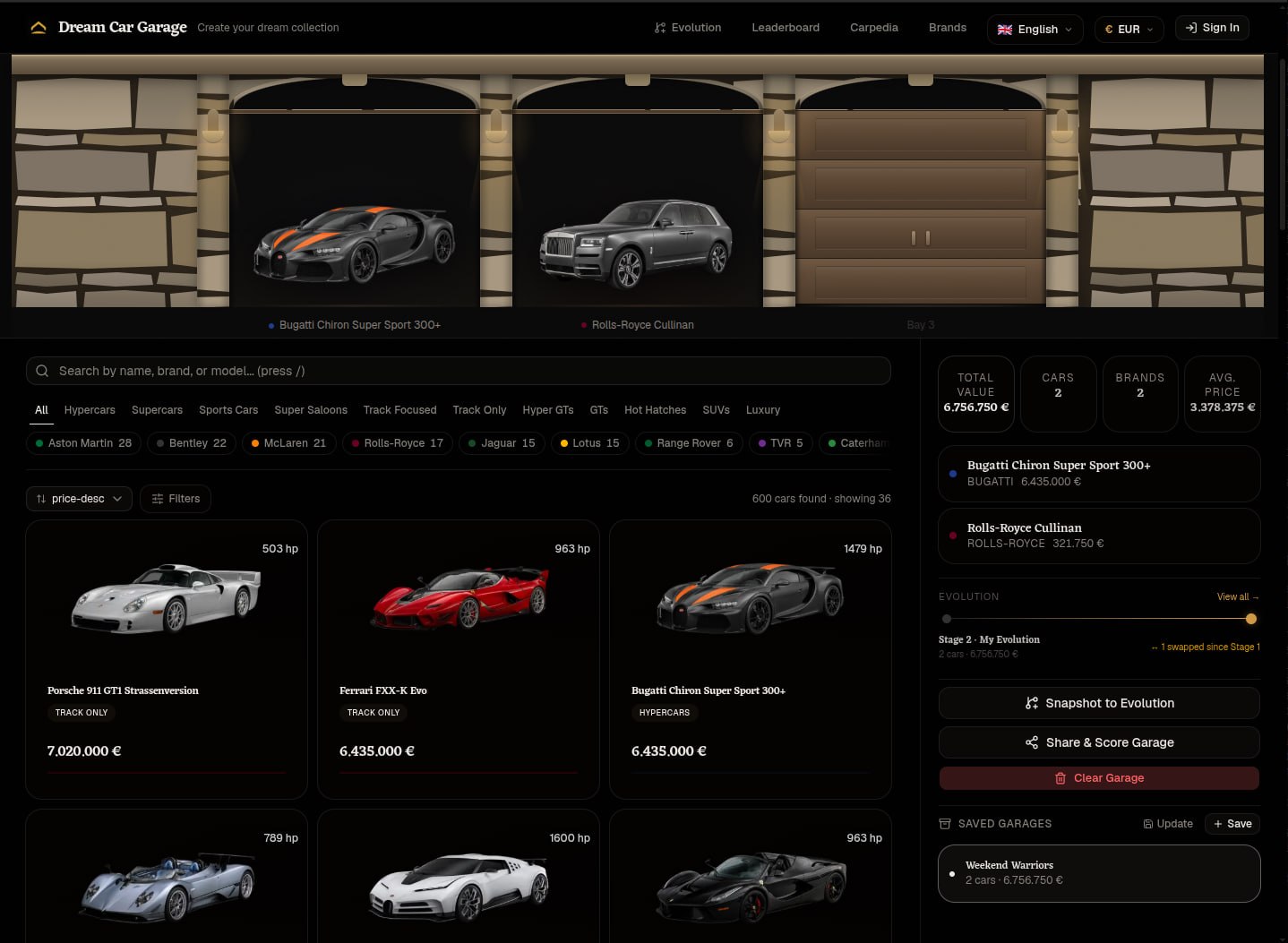1288x943 pixels.
Task: Open the EUR currency dropdown
Action: pyautogui.click(x=1129, y=30)
